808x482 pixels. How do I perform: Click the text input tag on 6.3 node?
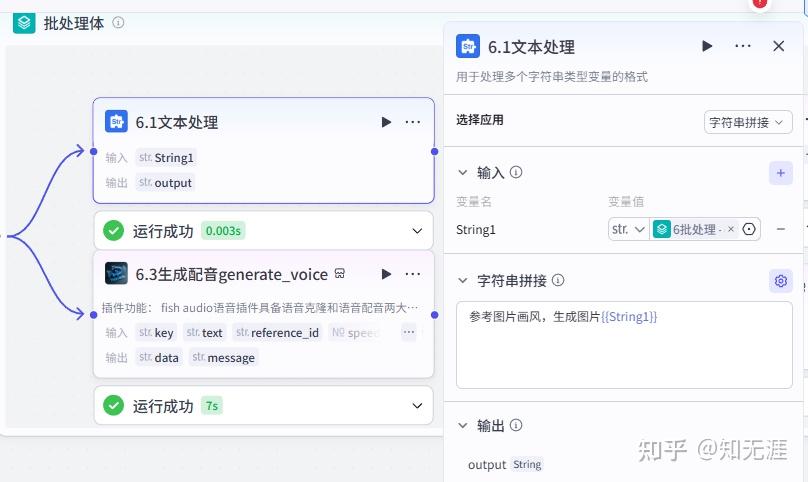click(x=205, y=333)
